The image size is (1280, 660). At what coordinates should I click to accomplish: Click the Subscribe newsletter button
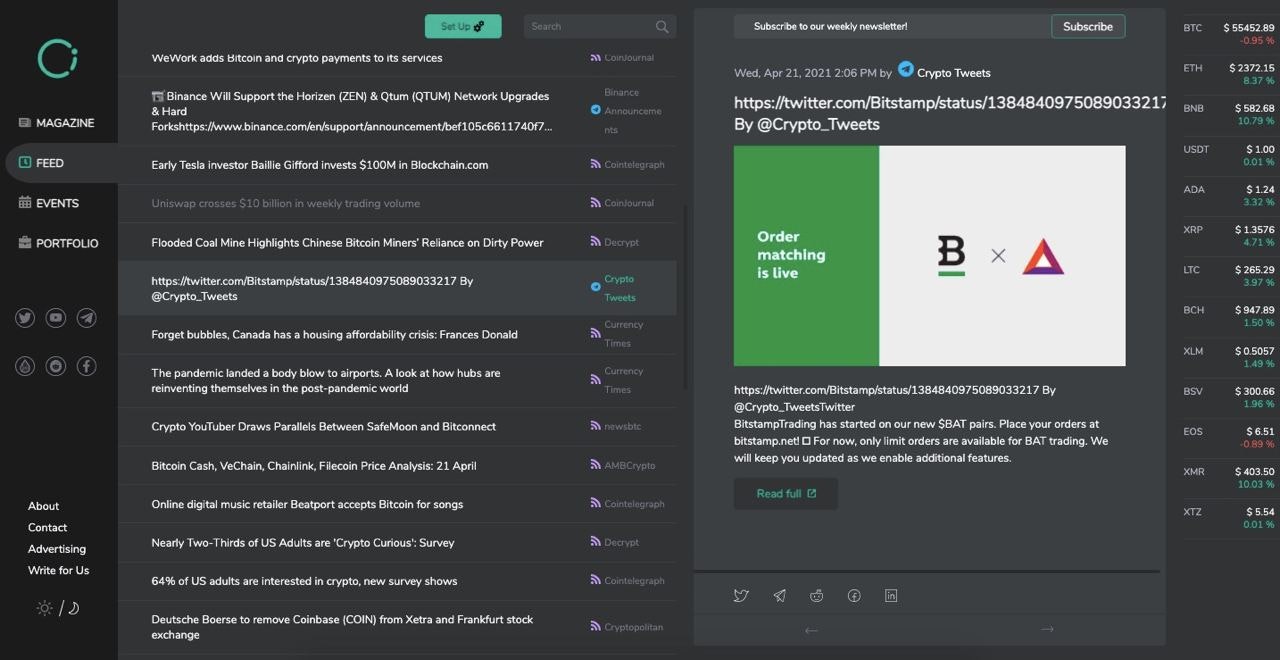click(1088, 27)
